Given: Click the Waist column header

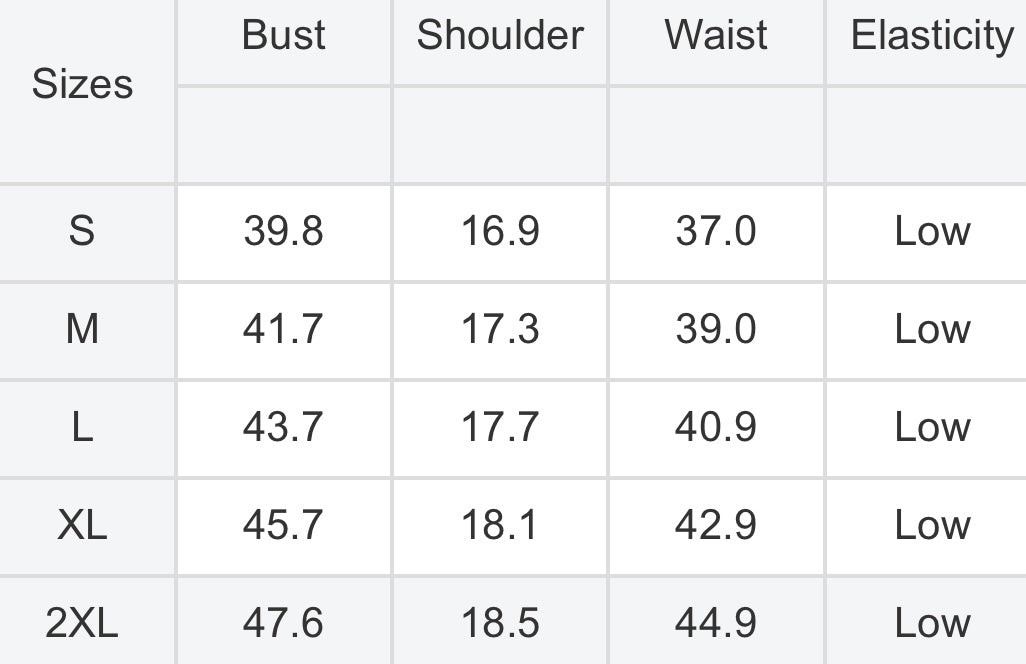Looking at the screenshot, I should coord(716,35).
